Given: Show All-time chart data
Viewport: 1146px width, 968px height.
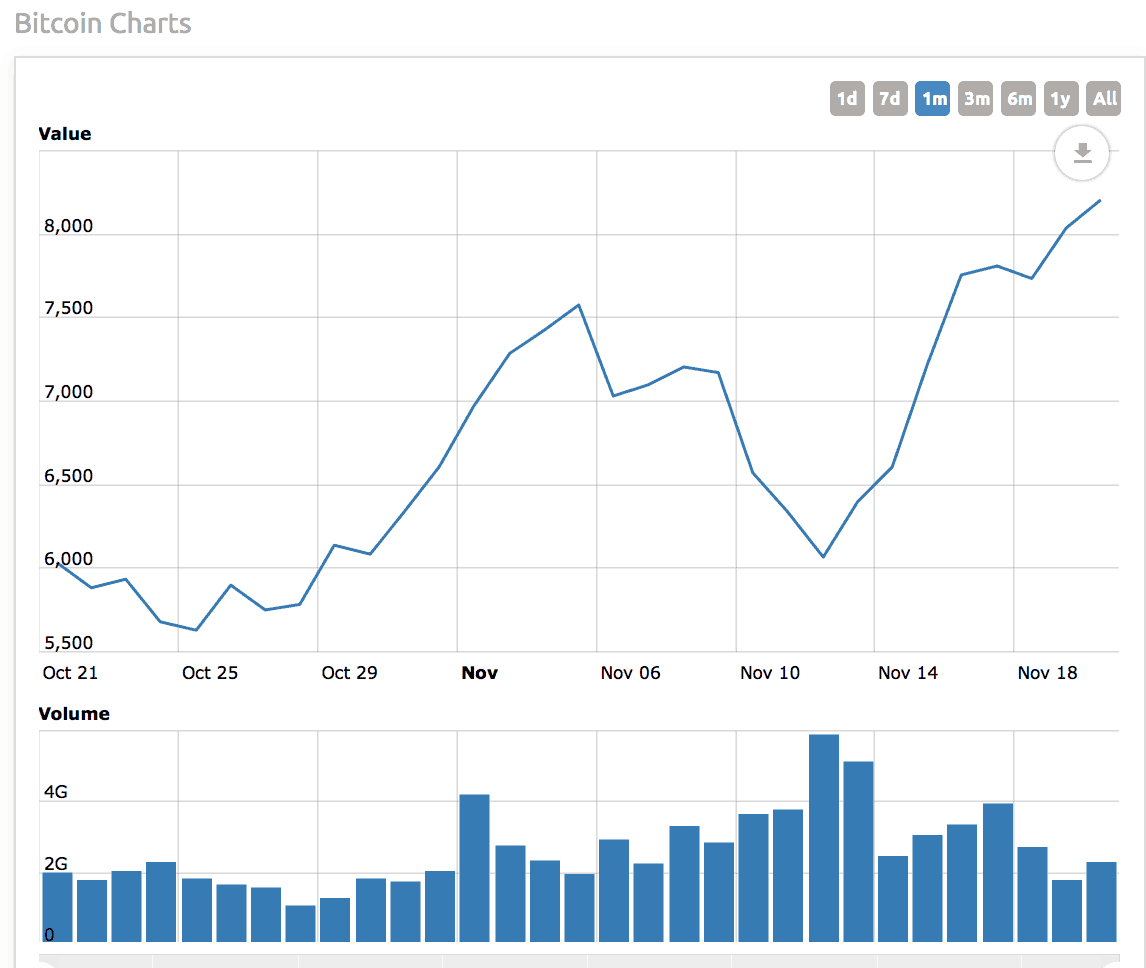Looking at the screenshot, I should pyautogui.click(x=1104, y=99).
